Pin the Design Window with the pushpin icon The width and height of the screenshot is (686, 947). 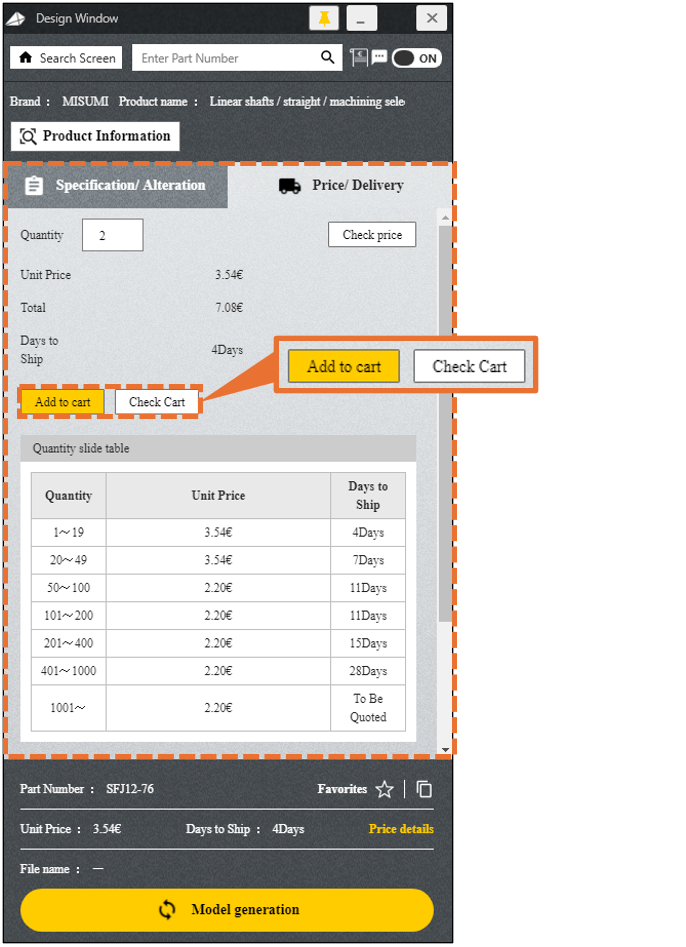[x=323, y=18]
